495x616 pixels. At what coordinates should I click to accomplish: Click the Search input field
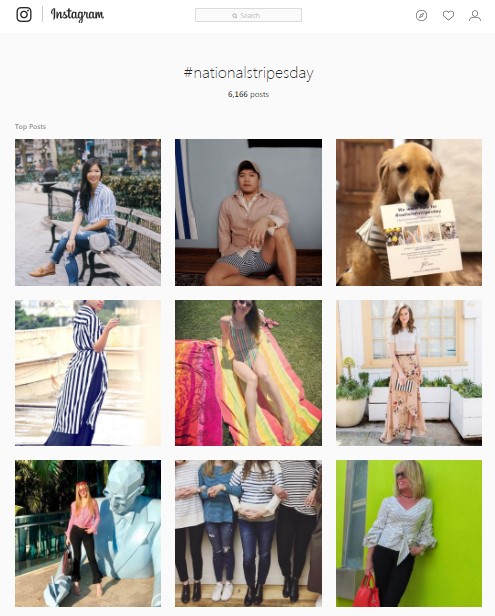click(248, 15)
